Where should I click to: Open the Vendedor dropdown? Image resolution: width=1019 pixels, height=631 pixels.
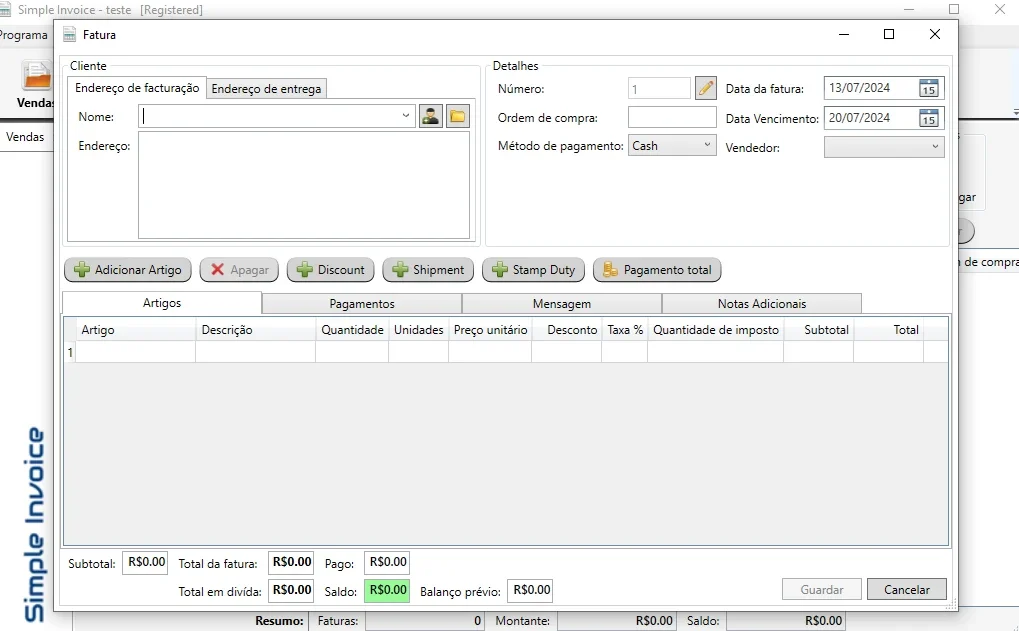884,147
